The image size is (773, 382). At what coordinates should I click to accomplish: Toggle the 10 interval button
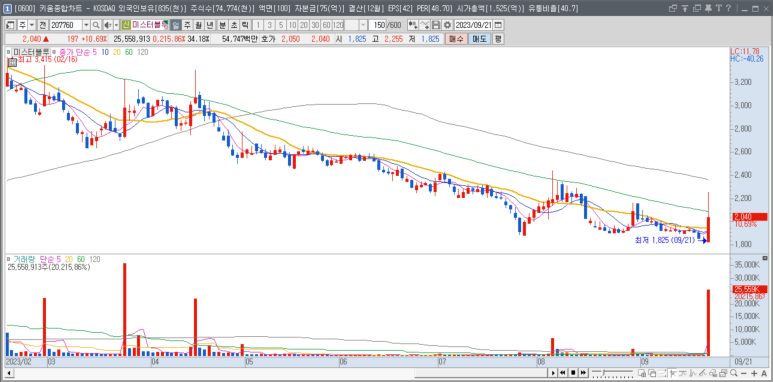(292, 25)
